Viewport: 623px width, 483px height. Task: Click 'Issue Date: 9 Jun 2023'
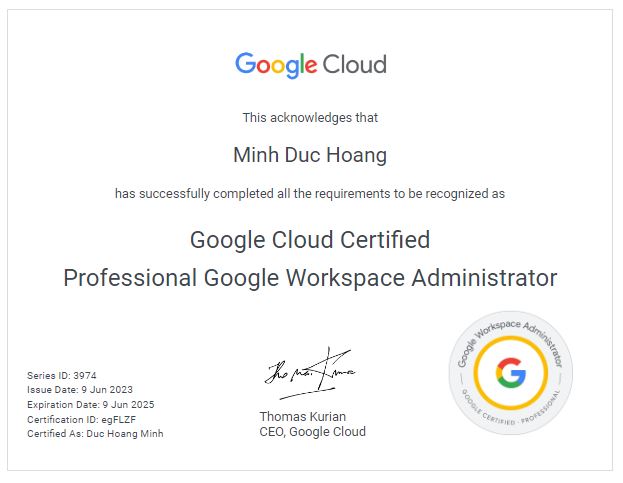[x=80, y=390]
